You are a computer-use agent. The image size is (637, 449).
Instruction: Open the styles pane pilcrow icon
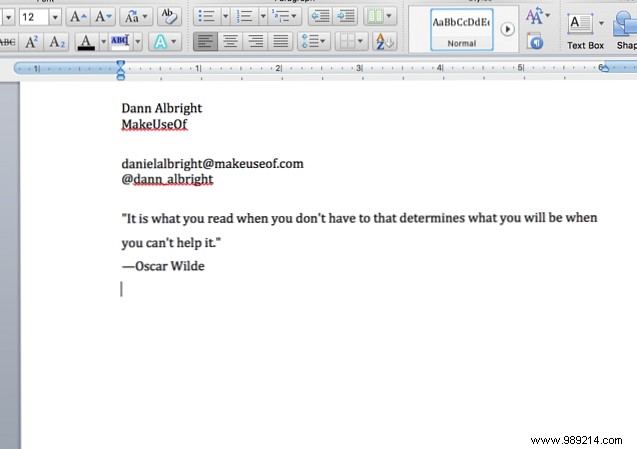pyautogui.click(x=535, y=41)
